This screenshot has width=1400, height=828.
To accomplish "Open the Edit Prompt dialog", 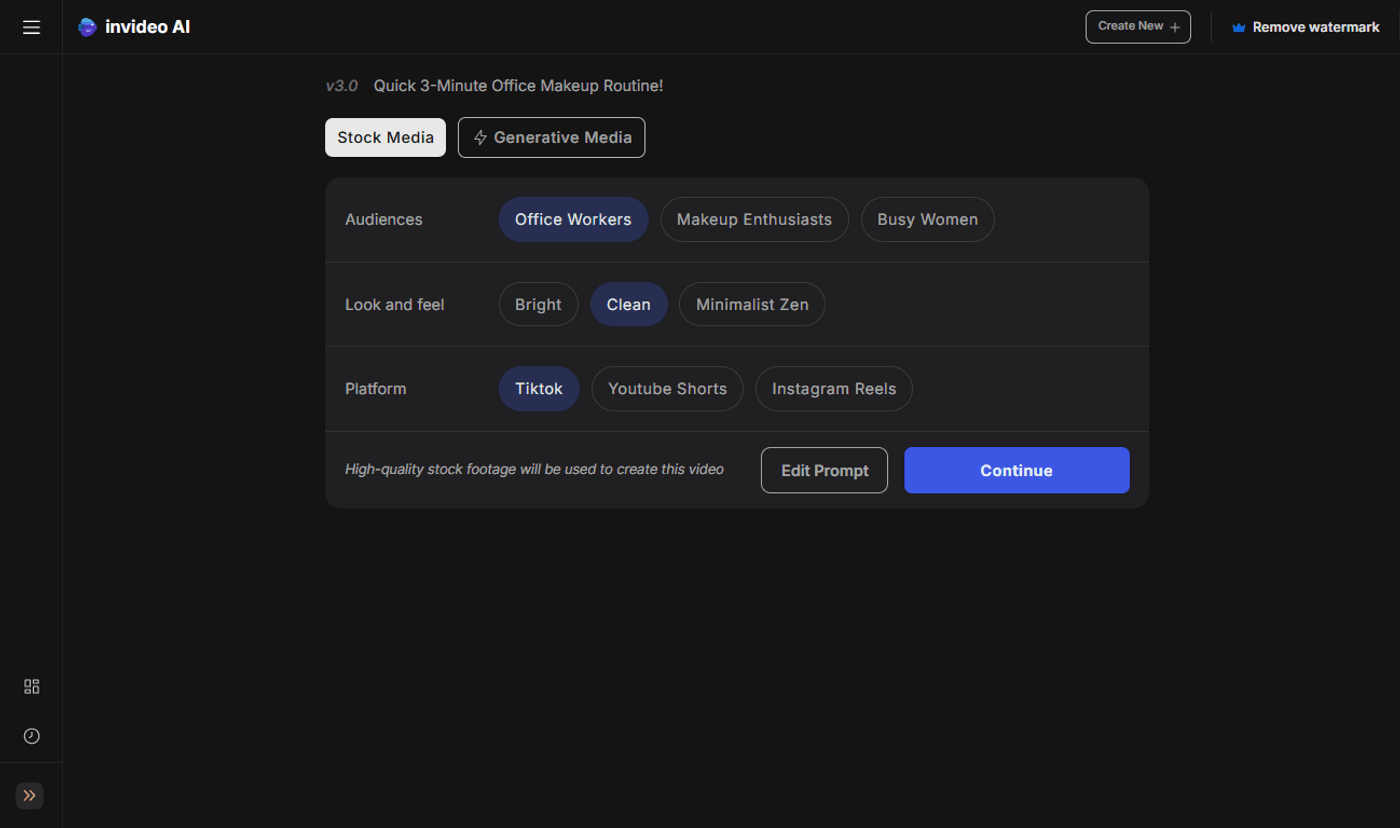I will tap(824, 470).
